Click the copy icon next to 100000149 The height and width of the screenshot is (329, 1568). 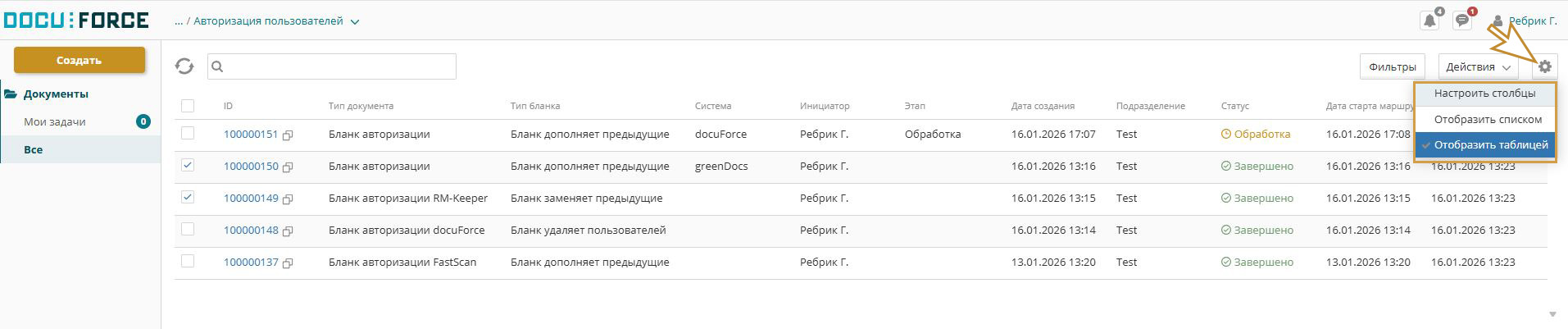[x=288, y=199]
